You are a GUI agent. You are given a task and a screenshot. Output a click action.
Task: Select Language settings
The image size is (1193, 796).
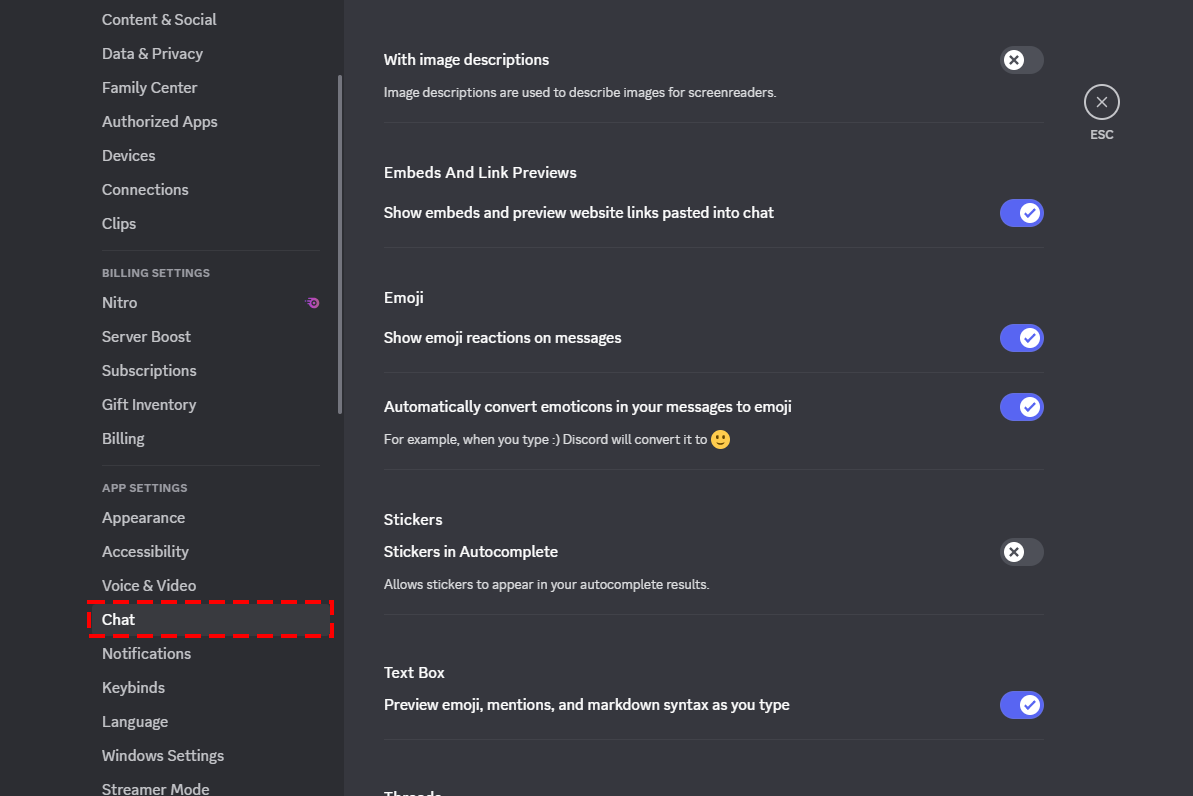[x=135, y=721]
